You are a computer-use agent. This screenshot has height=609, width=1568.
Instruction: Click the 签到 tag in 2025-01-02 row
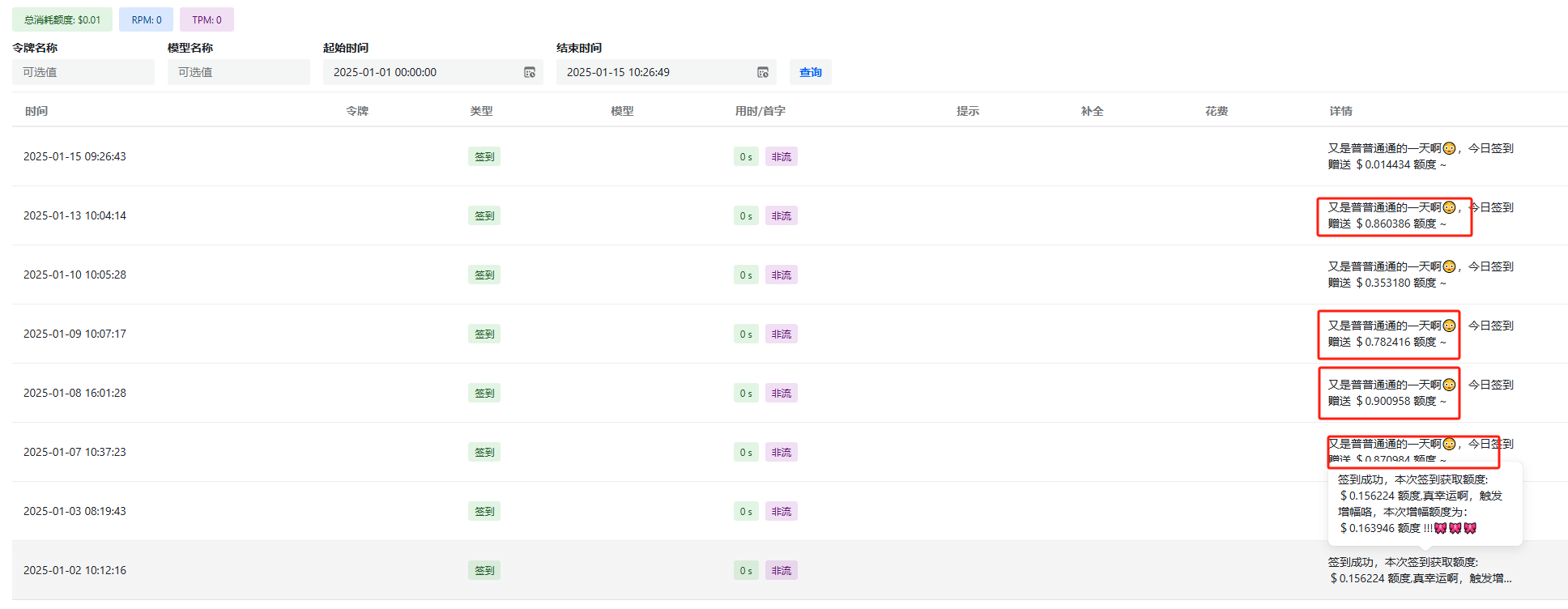coord(484,571)
